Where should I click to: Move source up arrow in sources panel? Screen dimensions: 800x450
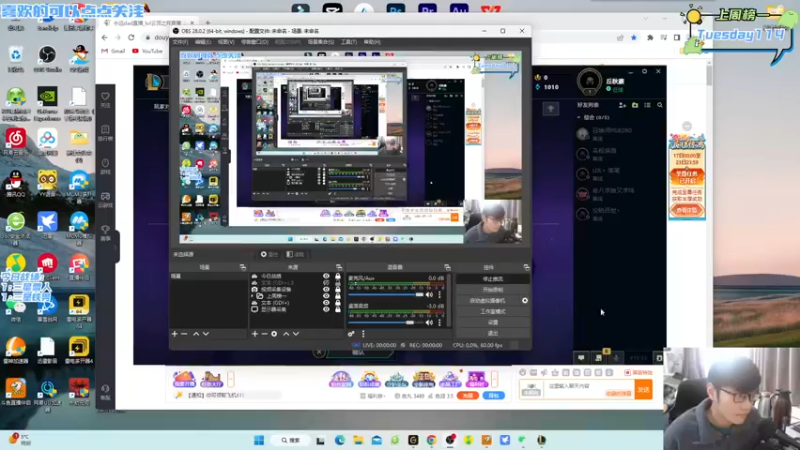[x=286, y=334]
